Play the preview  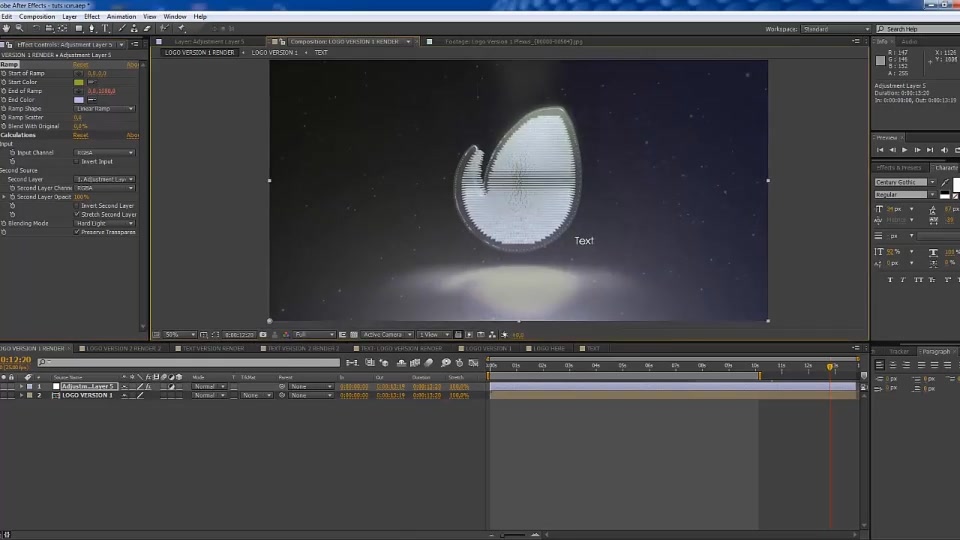click(904, 150)
